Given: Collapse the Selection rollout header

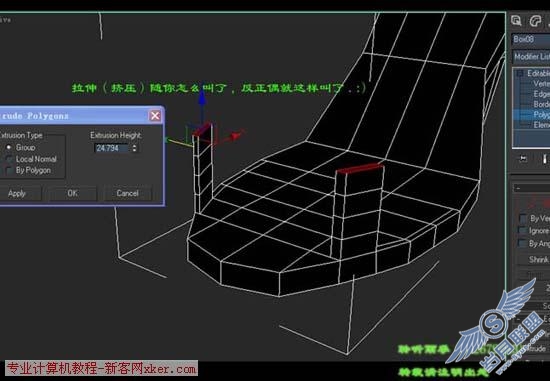Looking at the screenshot, I should [531, 188].
